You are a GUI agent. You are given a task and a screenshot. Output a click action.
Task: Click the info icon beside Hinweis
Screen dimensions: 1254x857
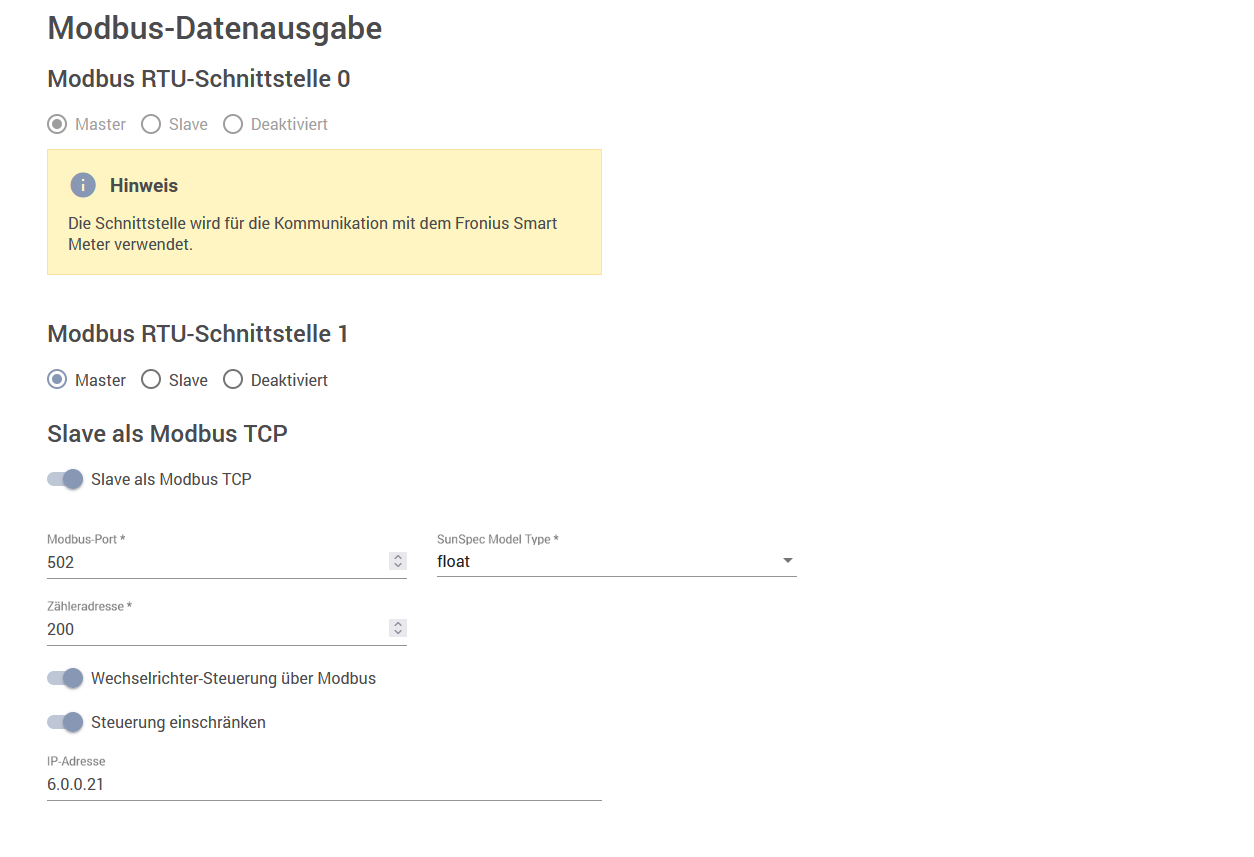(83, 185)
